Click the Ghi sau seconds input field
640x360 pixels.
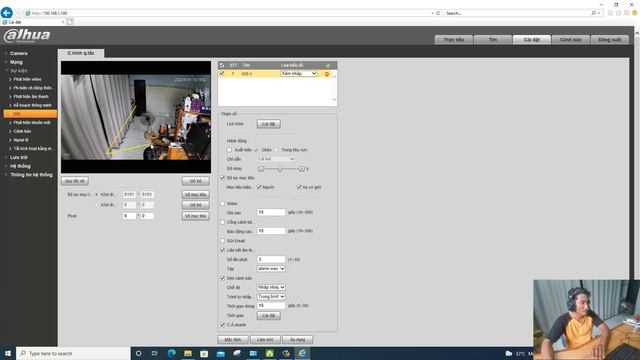271,212
